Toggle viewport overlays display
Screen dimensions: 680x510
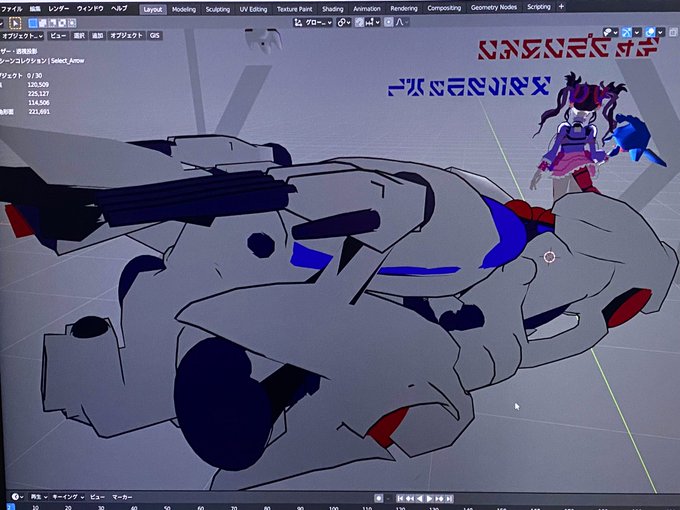(650, 32)
